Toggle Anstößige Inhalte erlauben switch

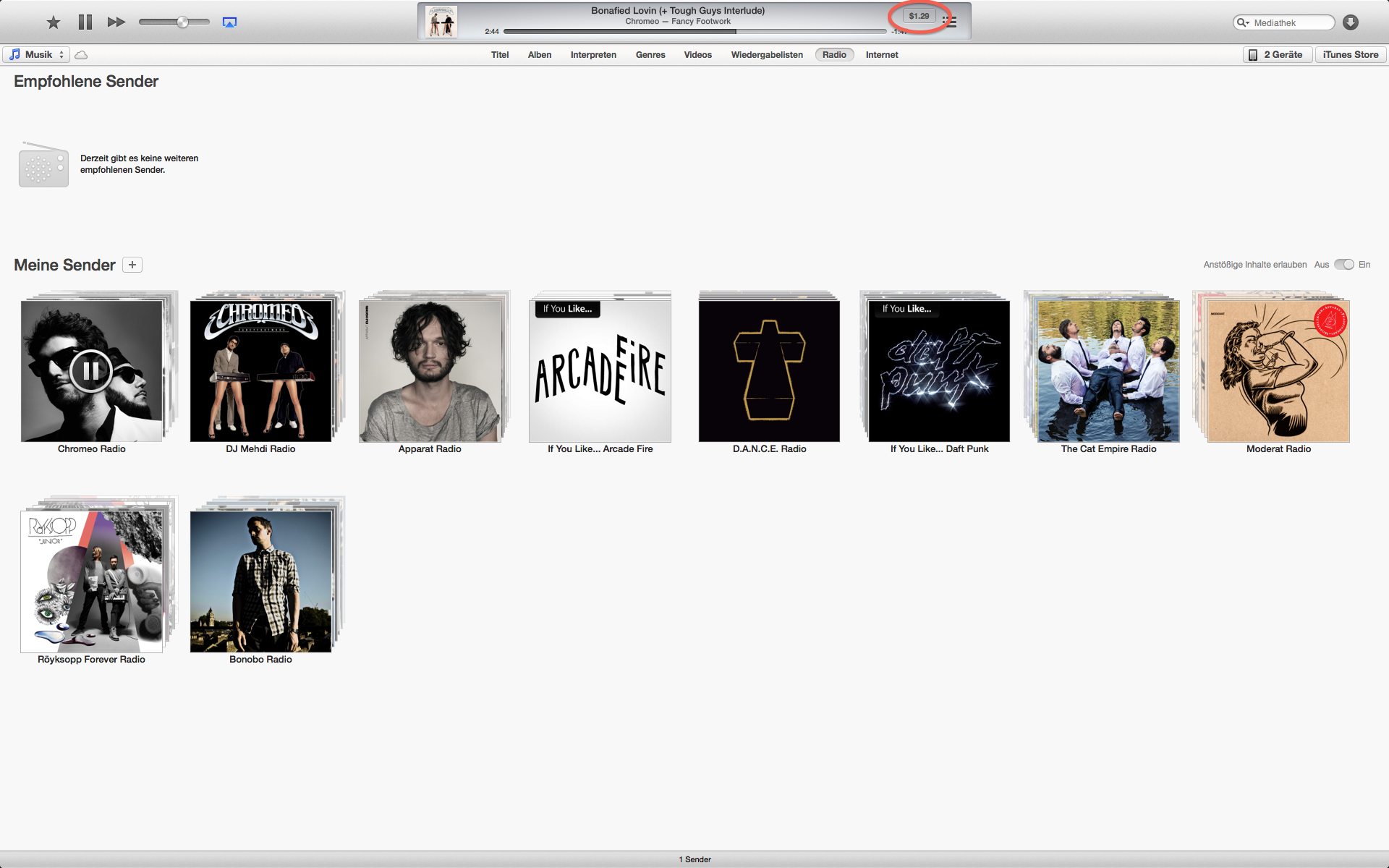[x=1343, y=265]
